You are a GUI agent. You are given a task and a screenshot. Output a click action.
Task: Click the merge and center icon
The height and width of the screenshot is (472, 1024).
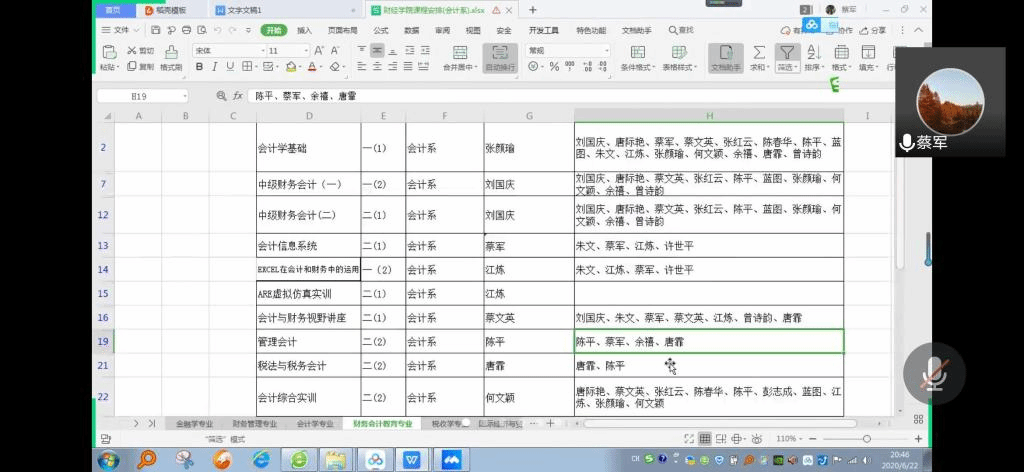[458, 52]
